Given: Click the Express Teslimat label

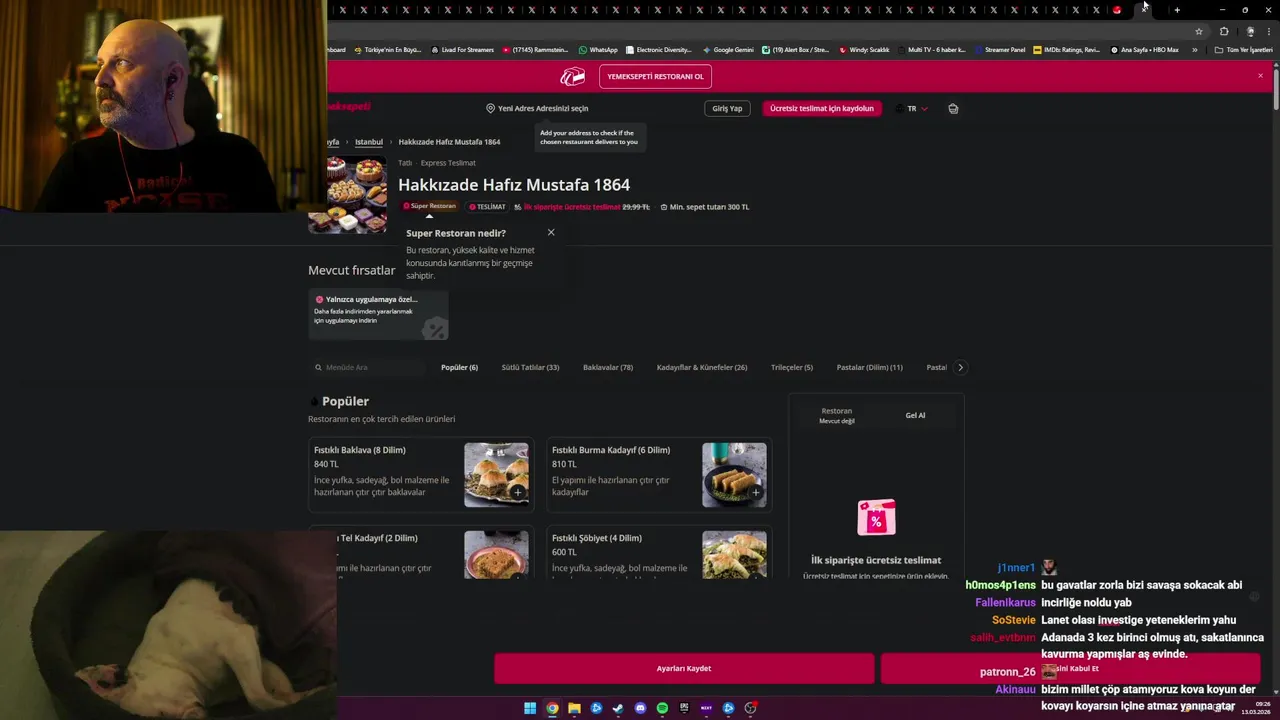Looking at the screenshot, I should (448, 163).
